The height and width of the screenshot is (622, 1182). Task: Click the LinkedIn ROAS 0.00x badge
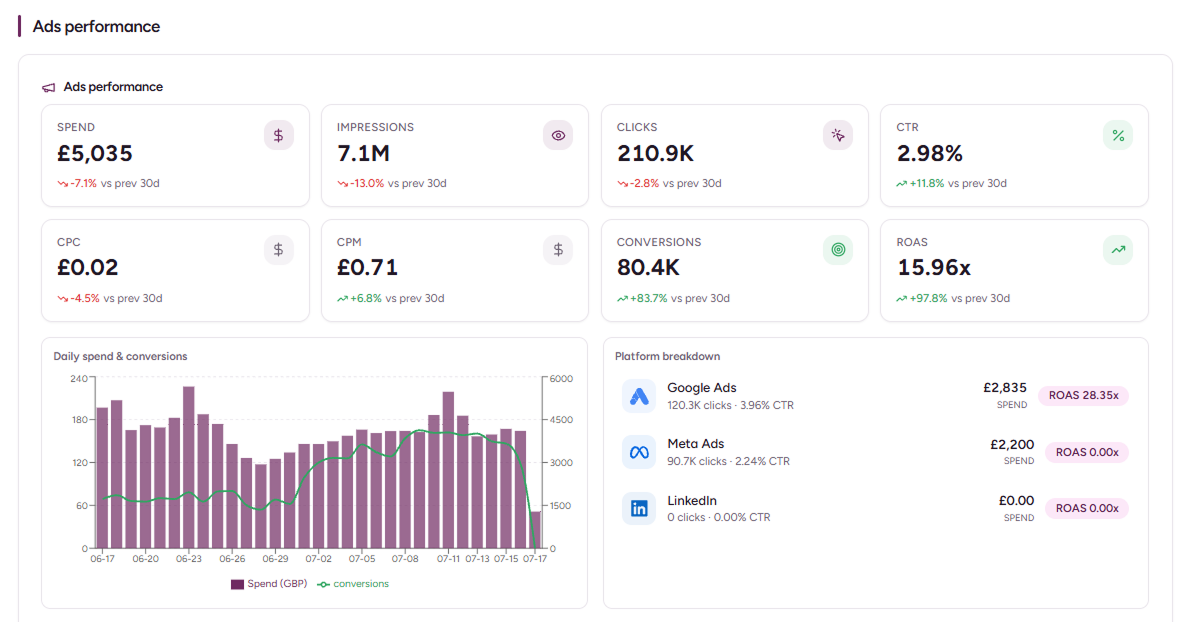pyautogui.click(x=1087, y=508)
